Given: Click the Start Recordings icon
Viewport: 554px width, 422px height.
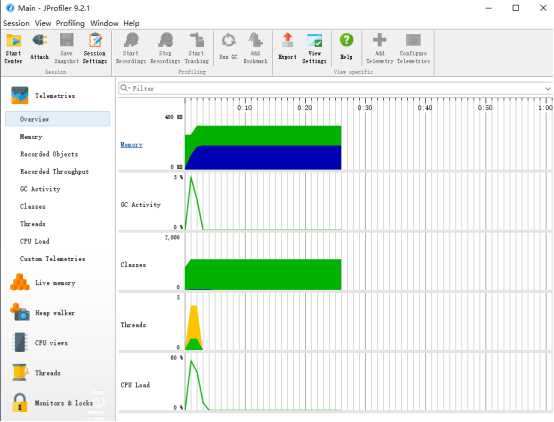Looking at the screenshot, I should [x=131, y=40].
